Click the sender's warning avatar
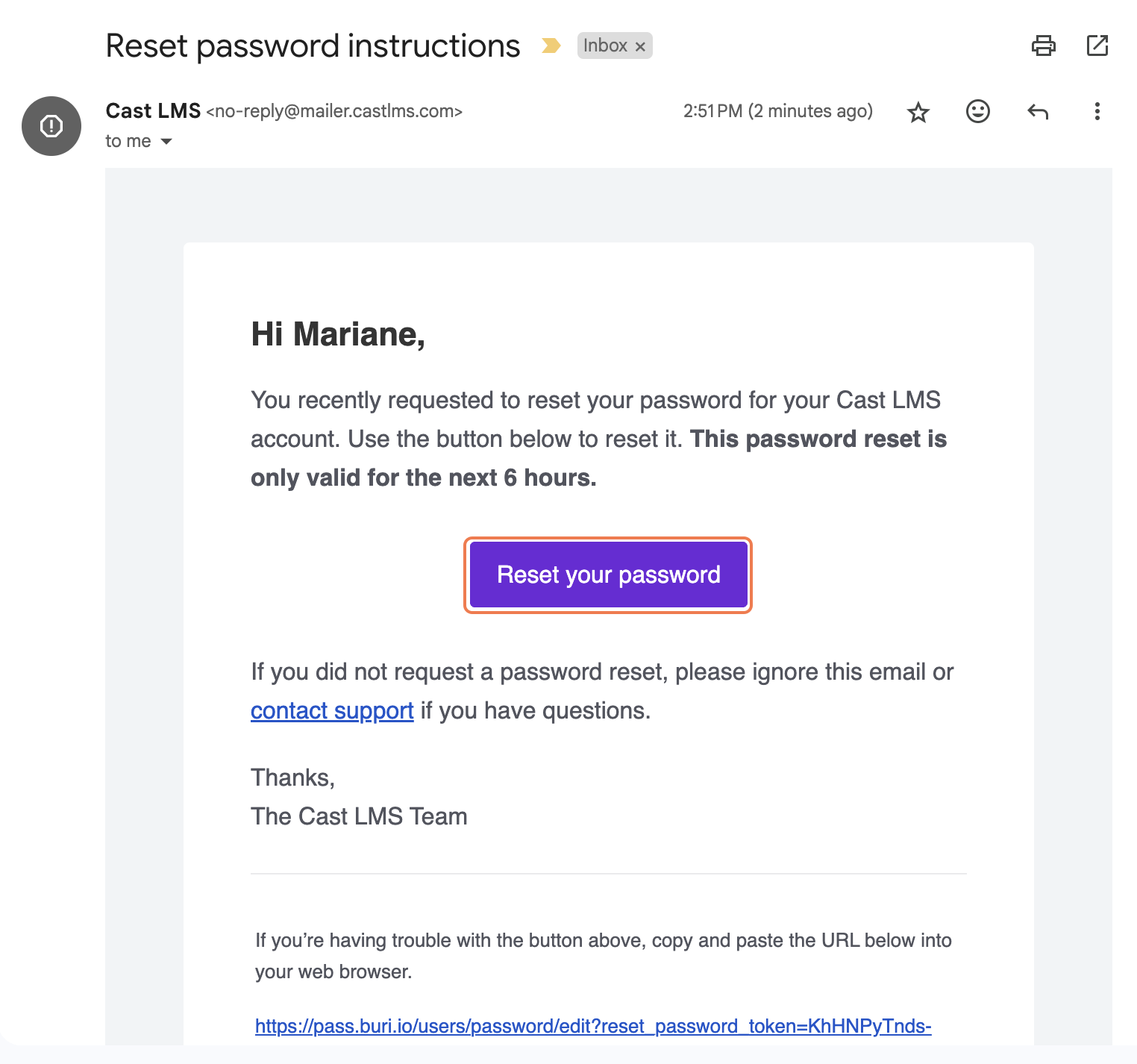Viewport: 1137px width, 1064px height. coord(51,126)
